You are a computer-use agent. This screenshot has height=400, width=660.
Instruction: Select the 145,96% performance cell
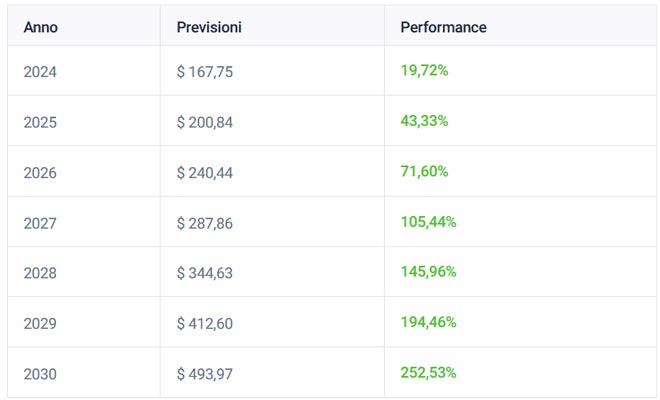pyautogui.click(x=428, y=272)
